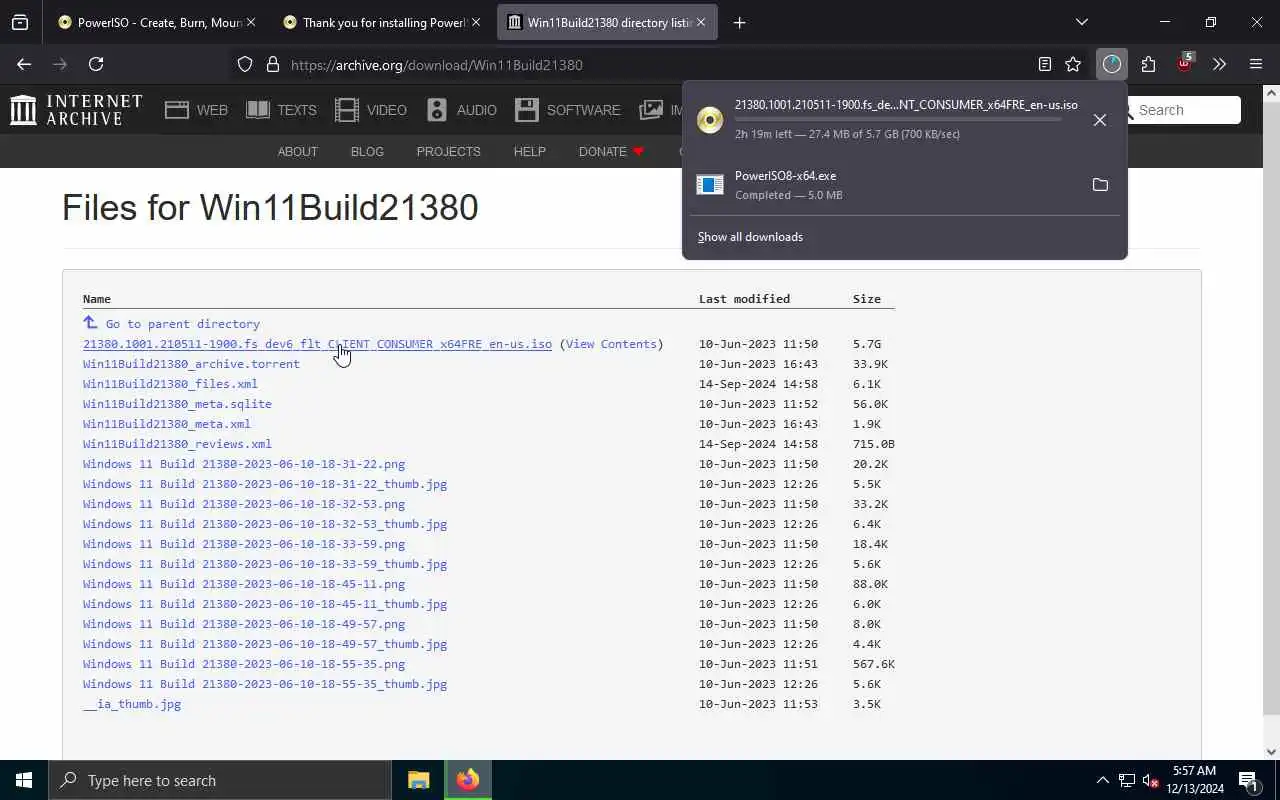The height and width of the screenshot is (800, 1280).
Task: Open Firefox View icon in tab bar
Action: pos(20,22)
